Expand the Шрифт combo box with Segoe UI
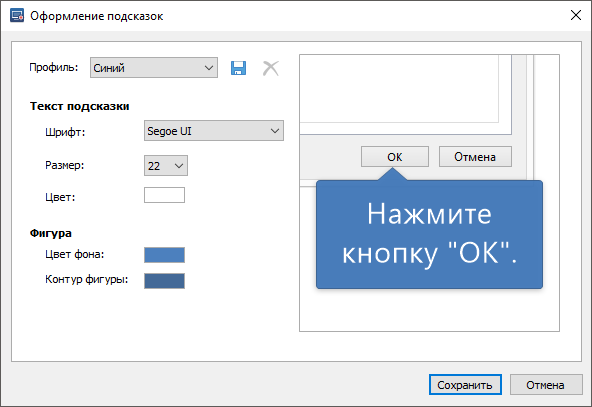The height and width of the screenshot is (407, 592). (x=214, y=131)
